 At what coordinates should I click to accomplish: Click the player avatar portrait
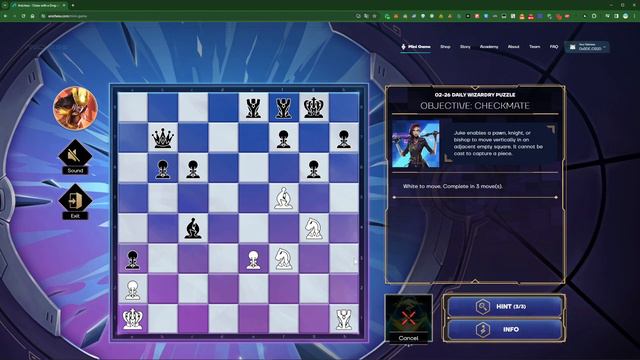[76, 109]
